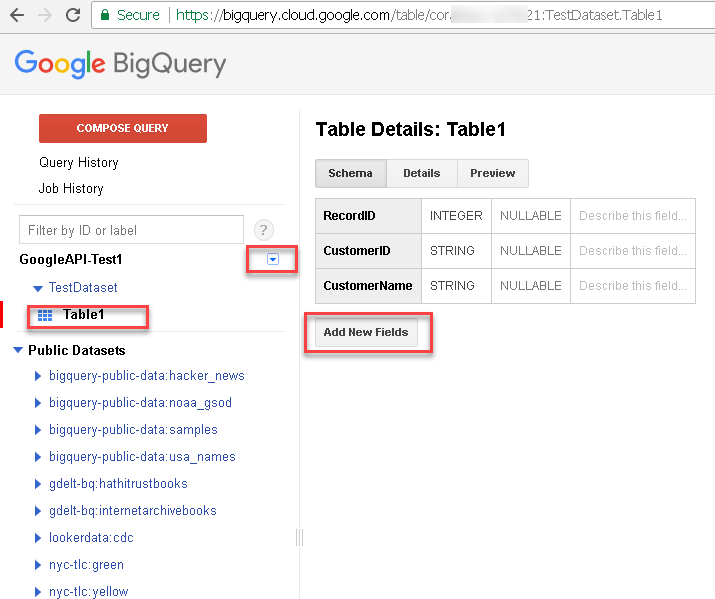Expand bigquery-public-data:usa_names dataset arrow

click(x=38, y=457)
